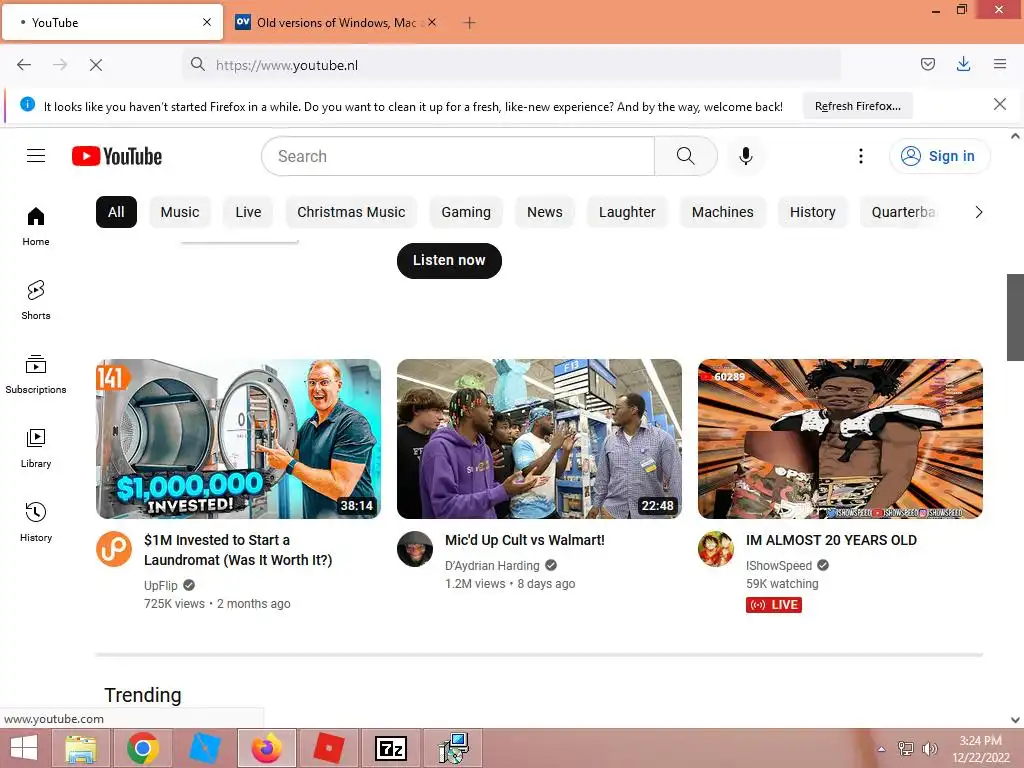Click the Walmart video thumbnail

539,439
